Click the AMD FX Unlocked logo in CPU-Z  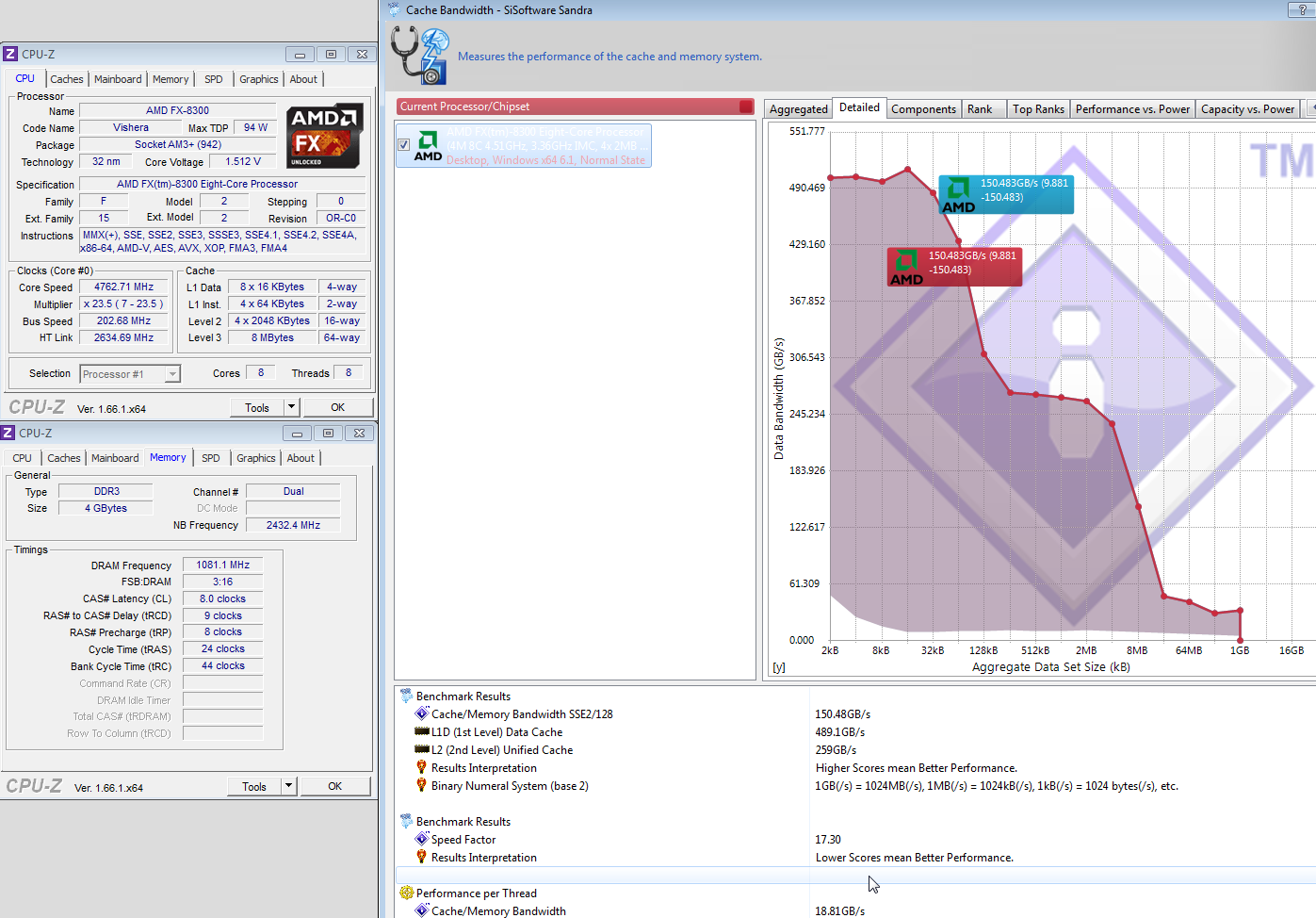click(x=324, y=136)
